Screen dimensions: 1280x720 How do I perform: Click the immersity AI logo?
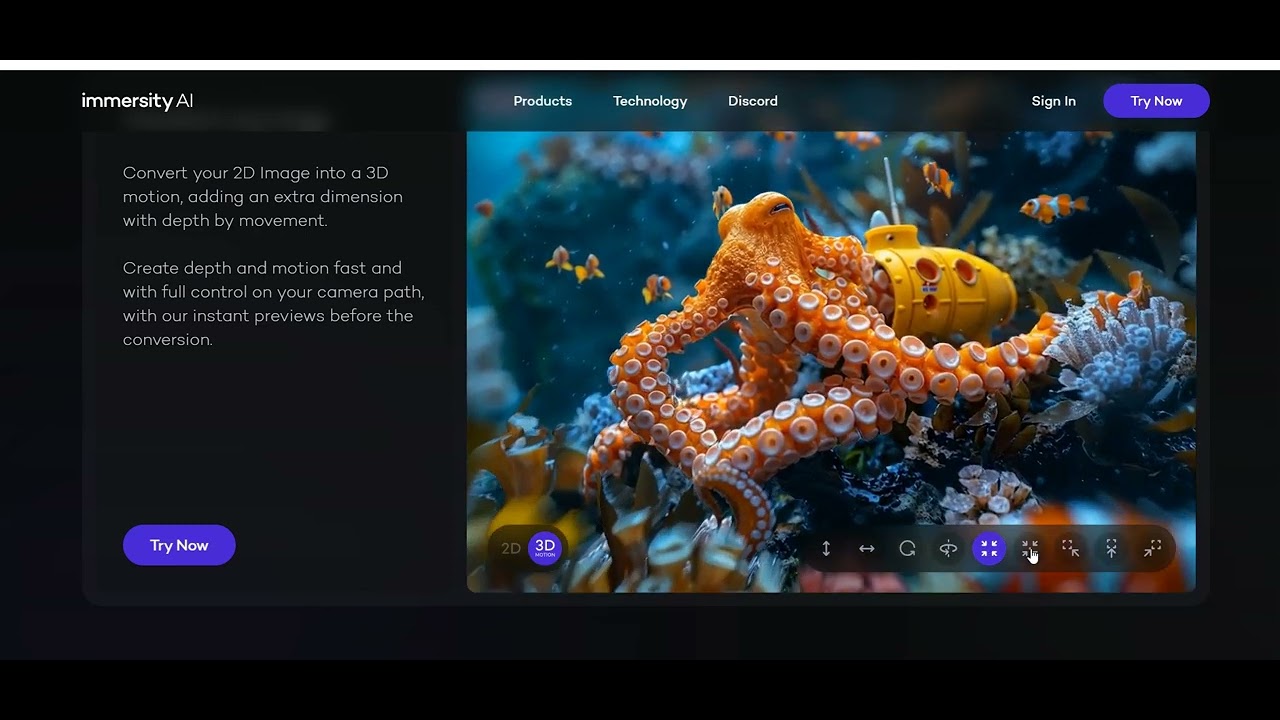pyautogui.click(x=137, y=100)
